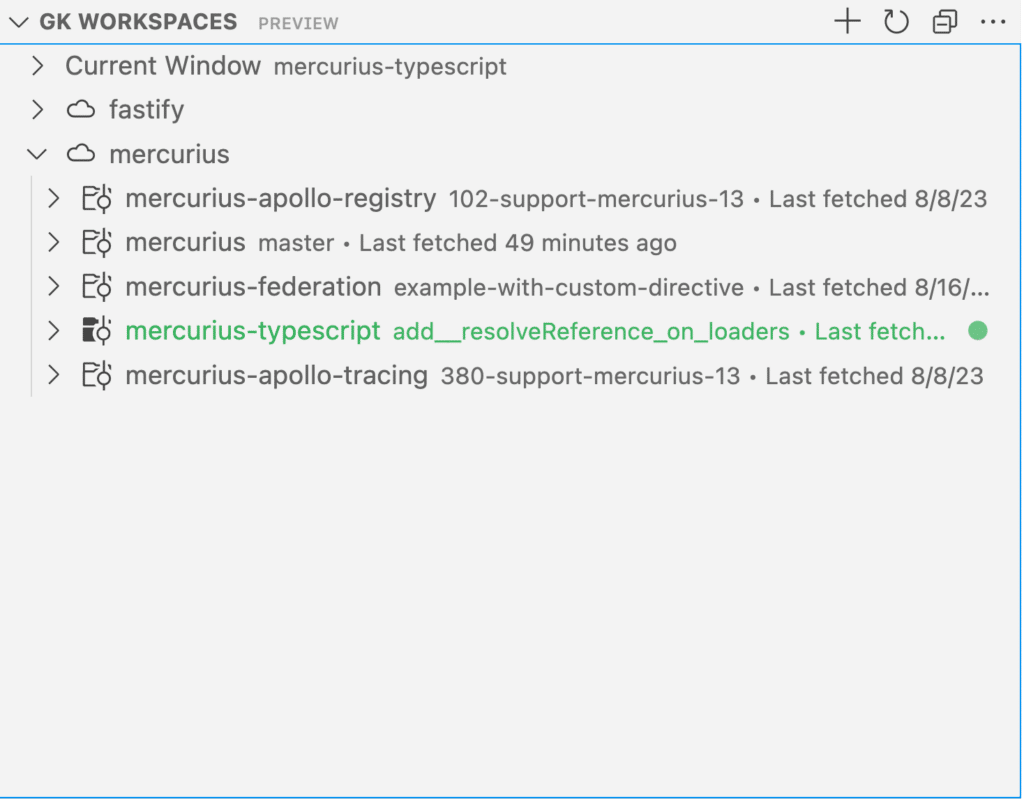This screenshot has height=799, width=1024.
Task: Click the mercurius-federation repository icon
Action: pos(97,287)
